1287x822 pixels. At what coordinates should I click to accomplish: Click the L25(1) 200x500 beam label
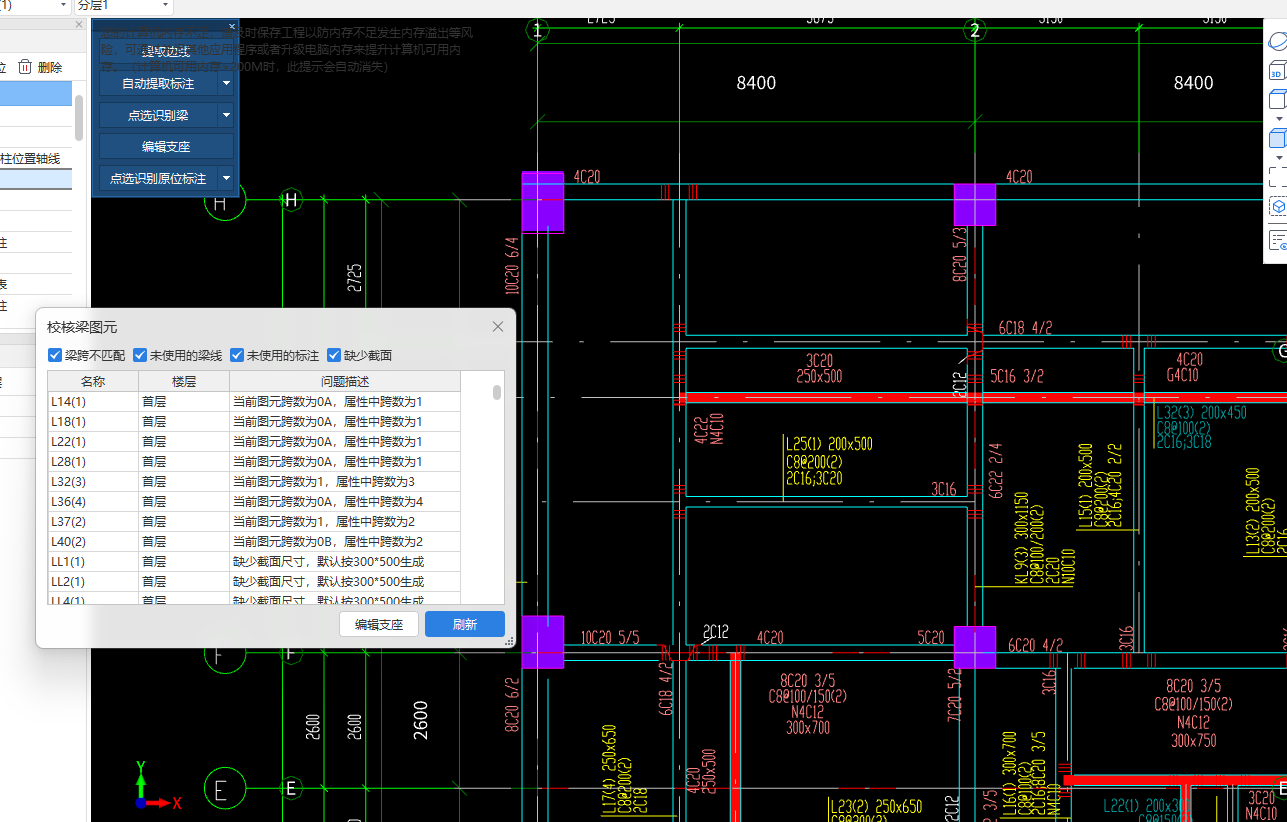coord(829,444)
